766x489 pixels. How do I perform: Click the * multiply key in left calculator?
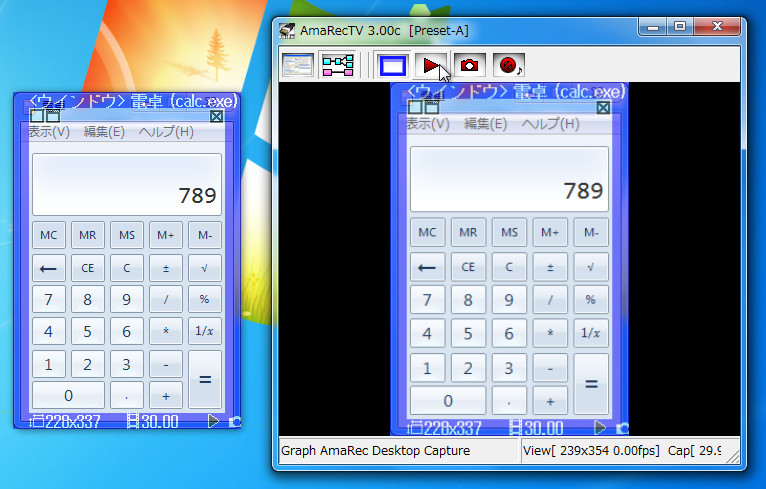(x=166, y=331)
